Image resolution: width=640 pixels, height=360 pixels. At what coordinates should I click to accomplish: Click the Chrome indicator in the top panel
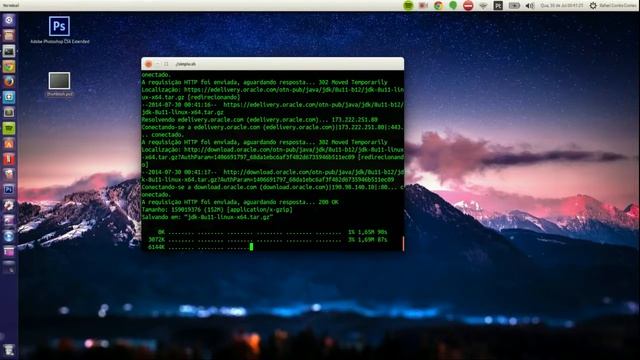438,5
